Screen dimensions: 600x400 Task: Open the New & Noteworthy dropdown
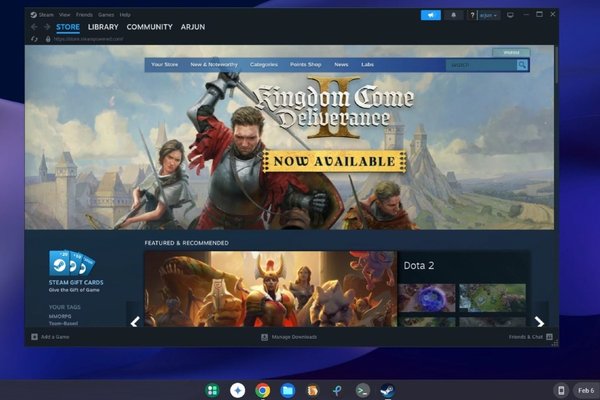click(214, 65)
